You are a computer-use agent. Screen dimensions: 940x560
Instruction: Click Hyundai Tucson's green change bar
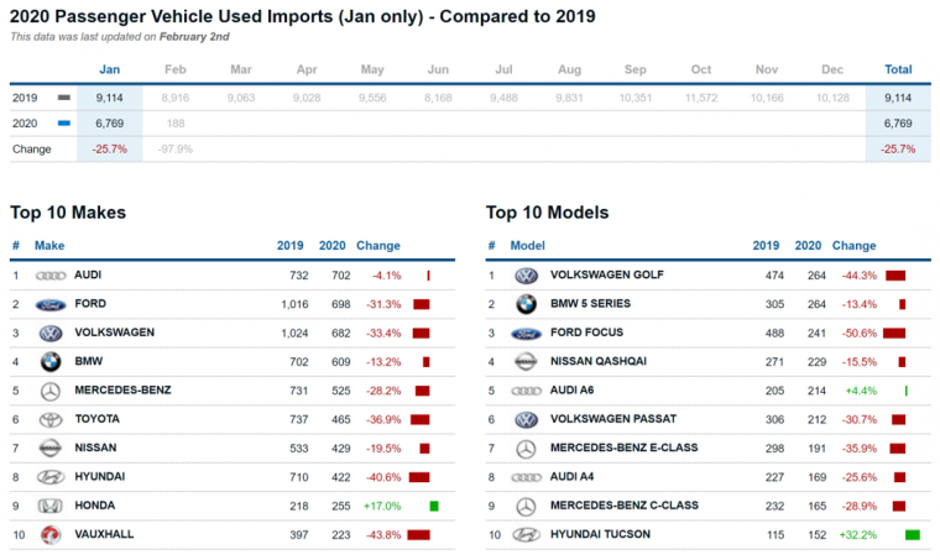click(912, 535)
